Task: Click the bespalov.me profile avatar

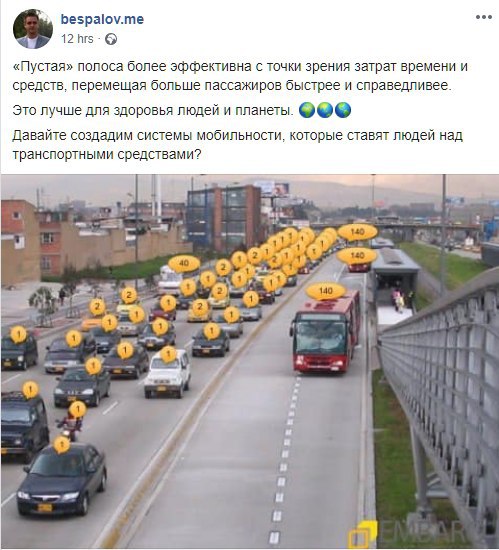Action: click(33, 29)
